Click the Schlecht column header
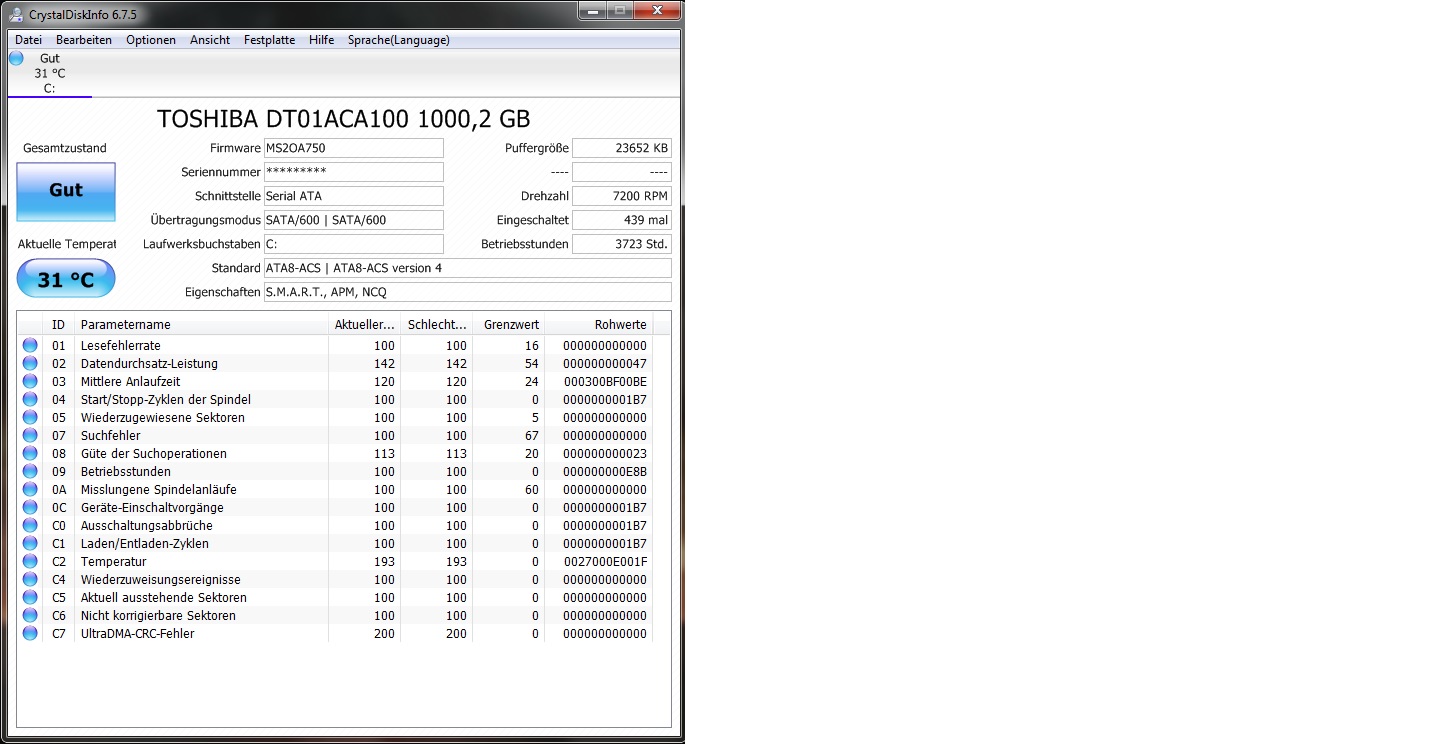 pos(436,324)
